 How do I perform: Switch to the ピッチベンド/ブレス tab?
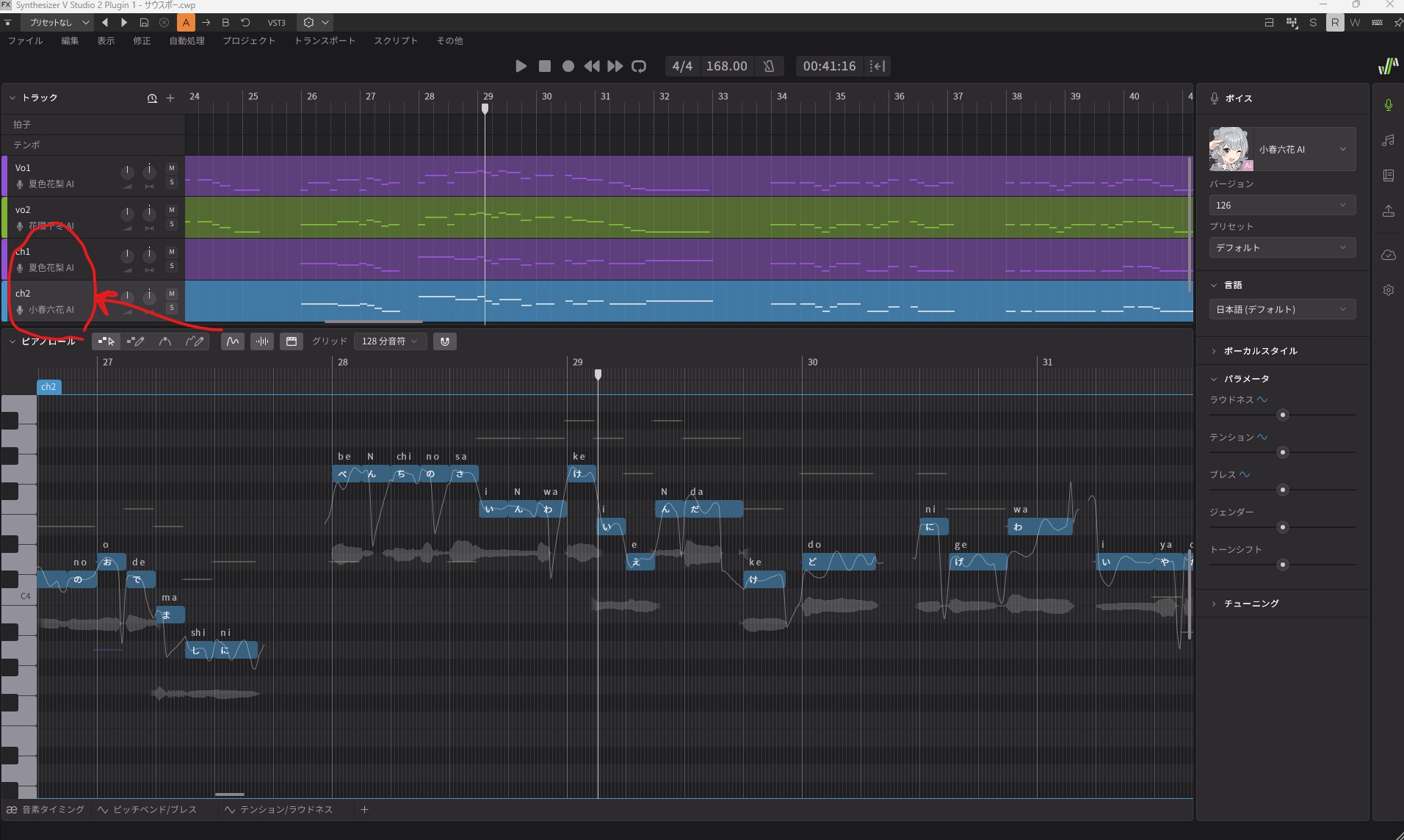click(x=154, y=809)
